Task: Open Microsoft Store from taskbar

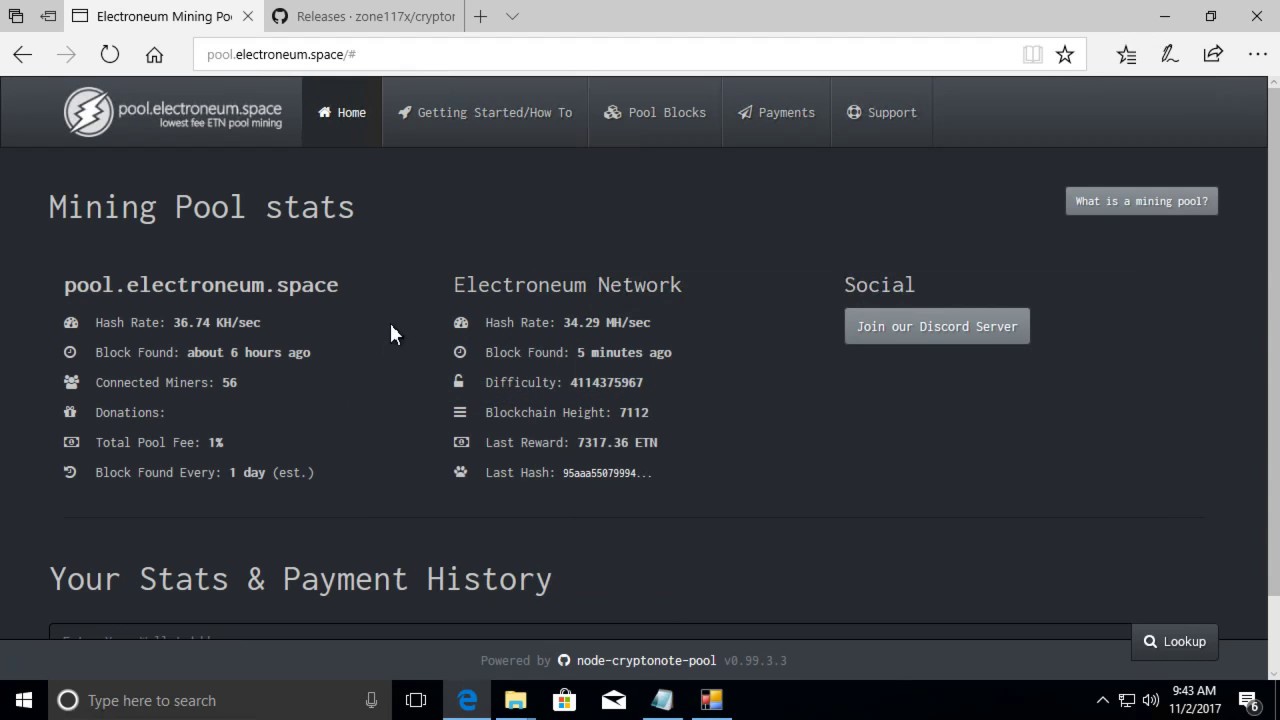Action: [565, 700]
